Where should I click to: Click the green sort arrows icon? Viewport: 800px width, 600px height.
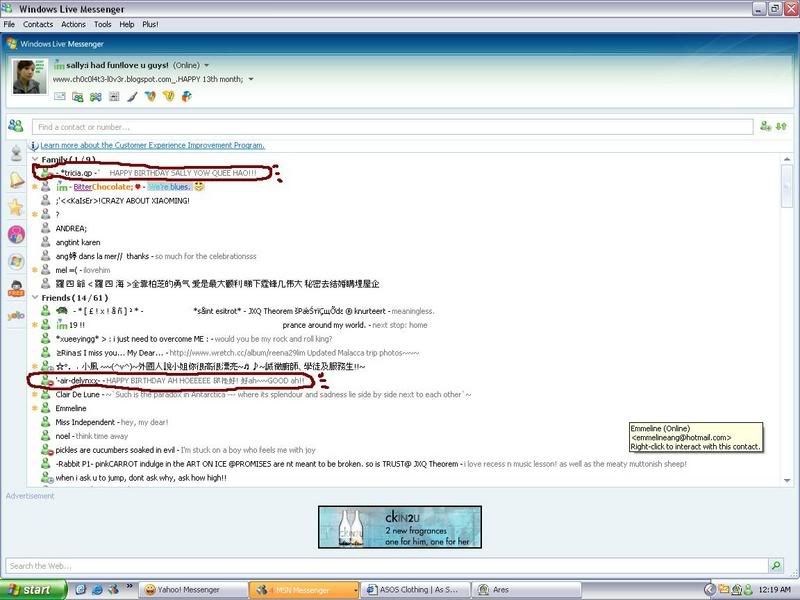(781, 126)
